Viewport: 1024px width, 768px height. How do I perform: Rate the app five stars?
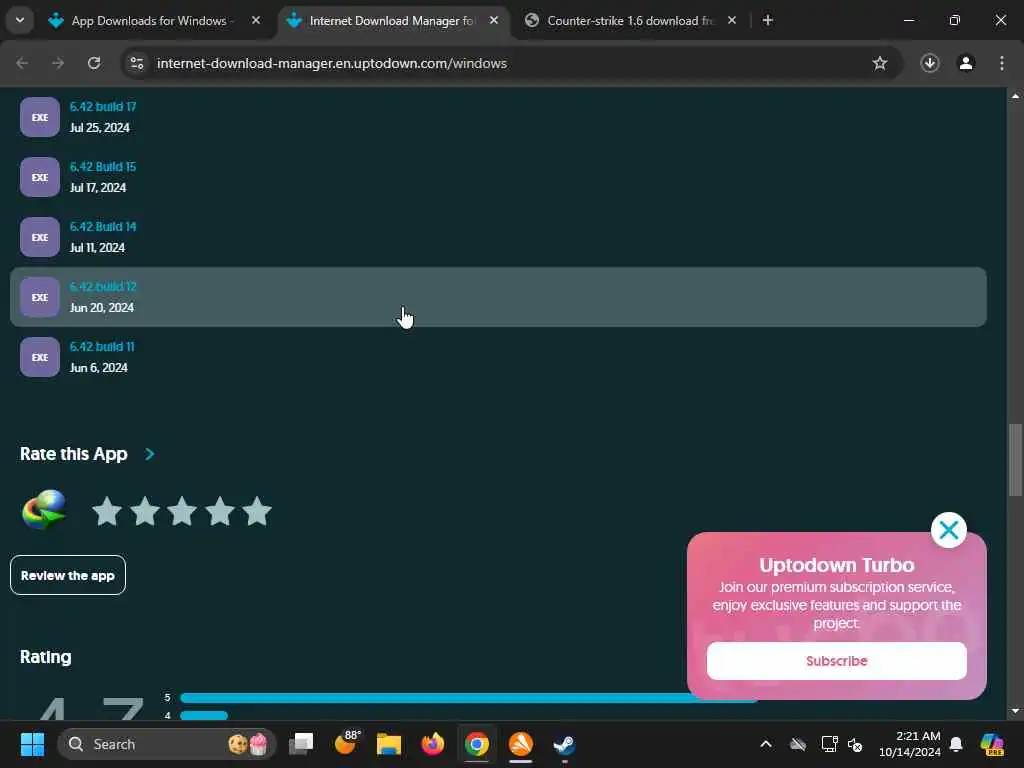257,511
